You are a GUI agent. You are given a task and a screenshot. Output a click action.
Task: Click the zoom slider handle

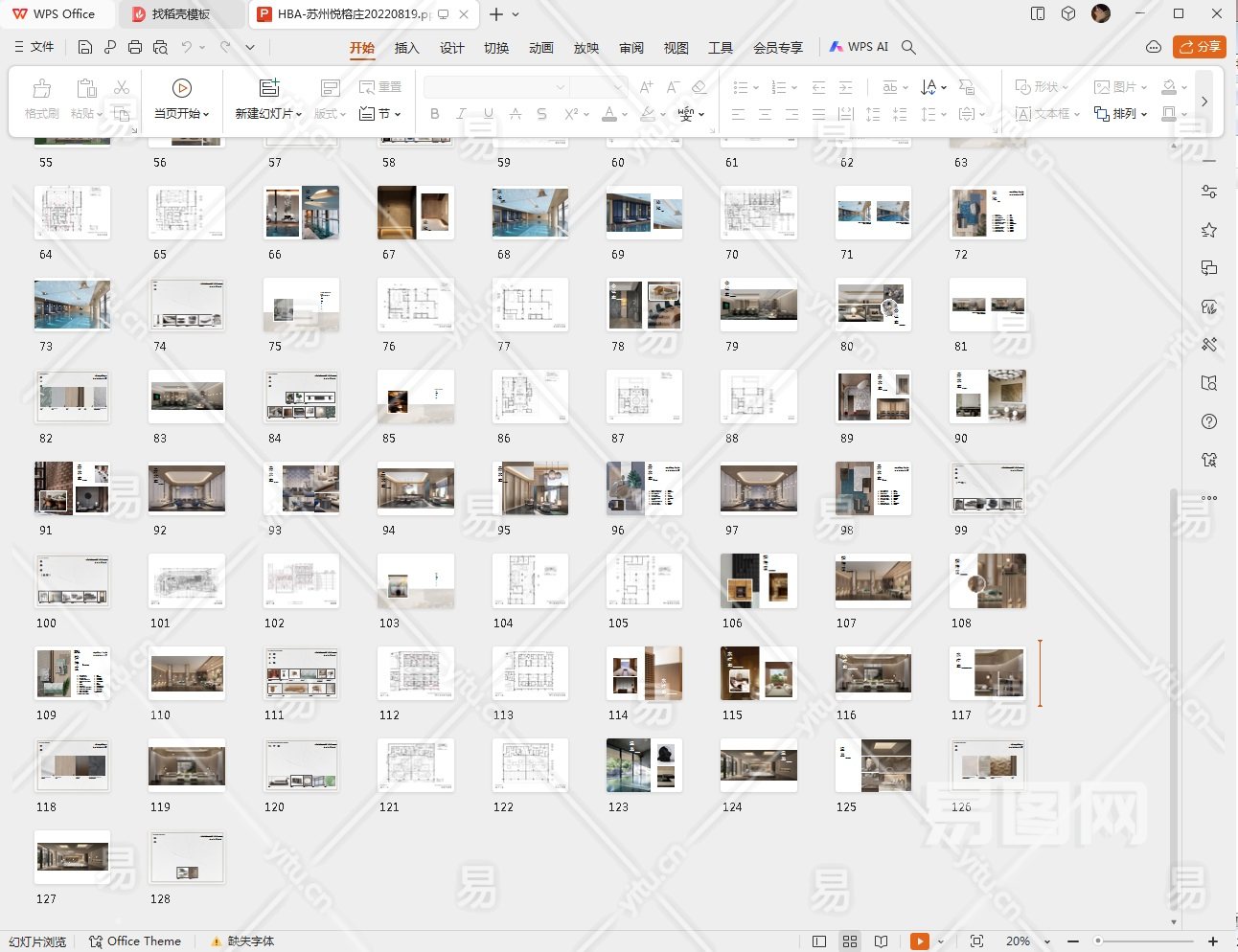point(1098,941)
